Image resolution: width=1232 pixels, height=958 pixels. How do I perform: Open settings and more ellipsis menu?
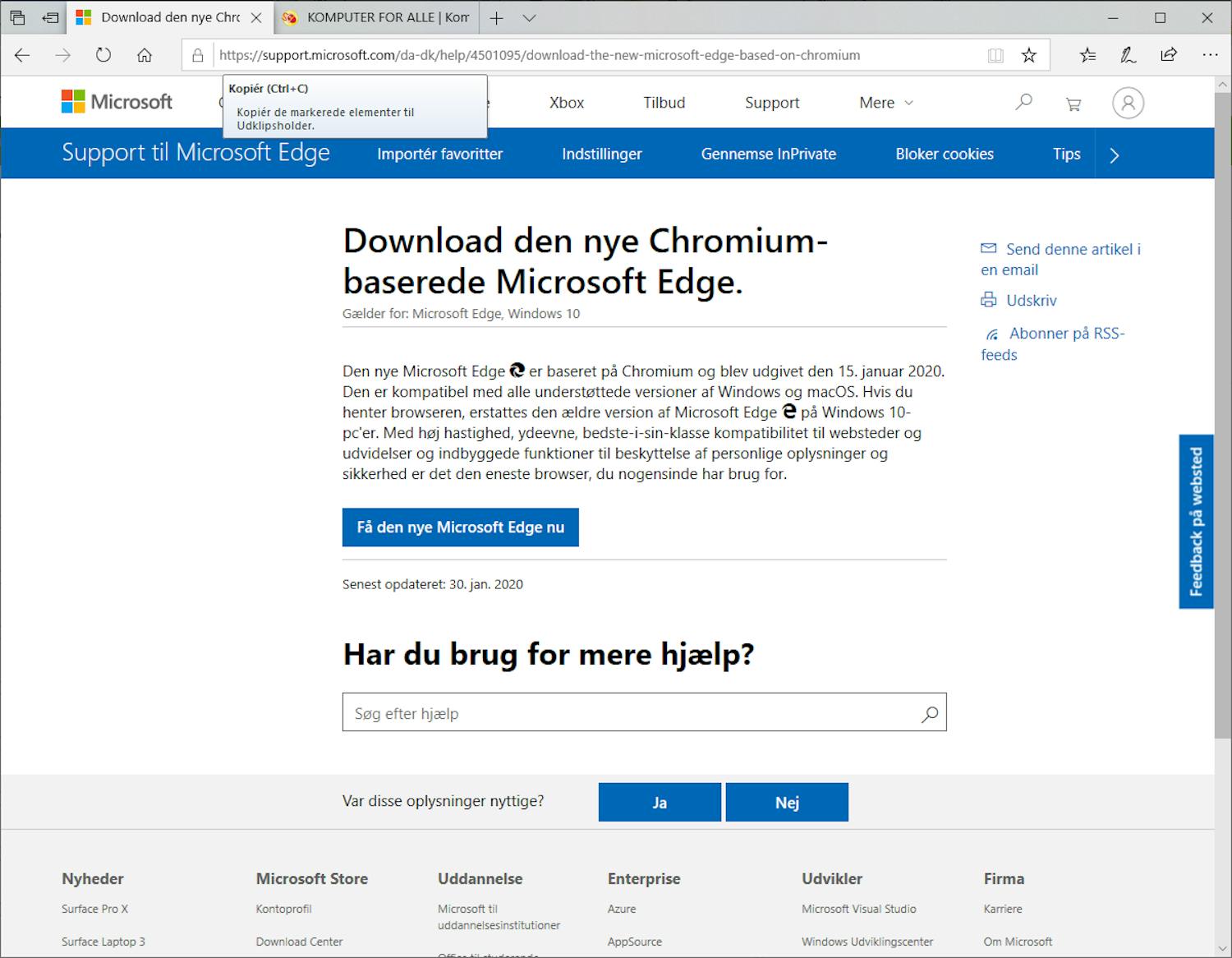click(x=1209, y=55)
